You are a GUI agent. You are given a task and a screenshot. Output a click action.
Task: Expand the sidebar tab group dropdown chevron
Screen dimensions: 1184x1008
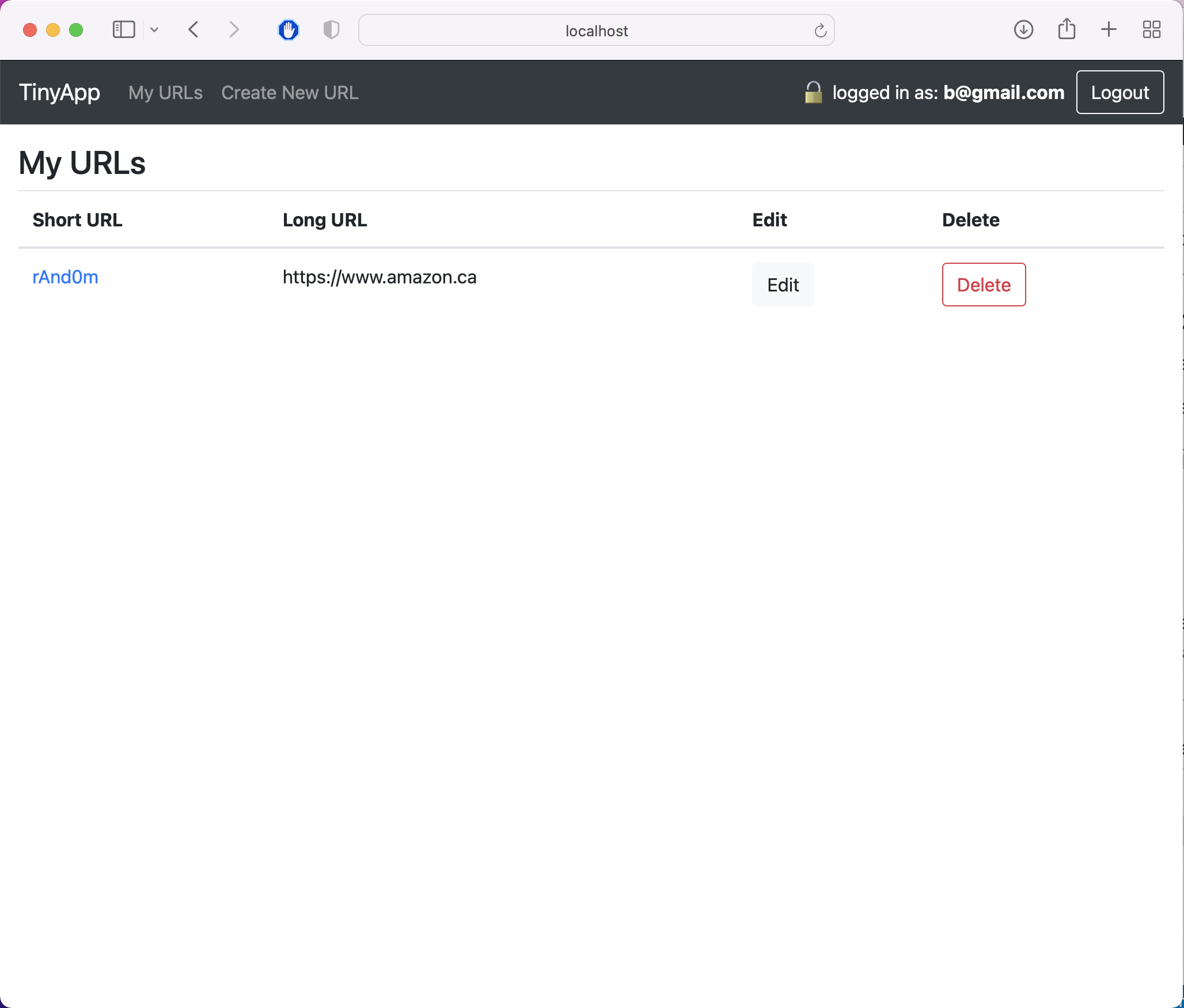[154, 30]
